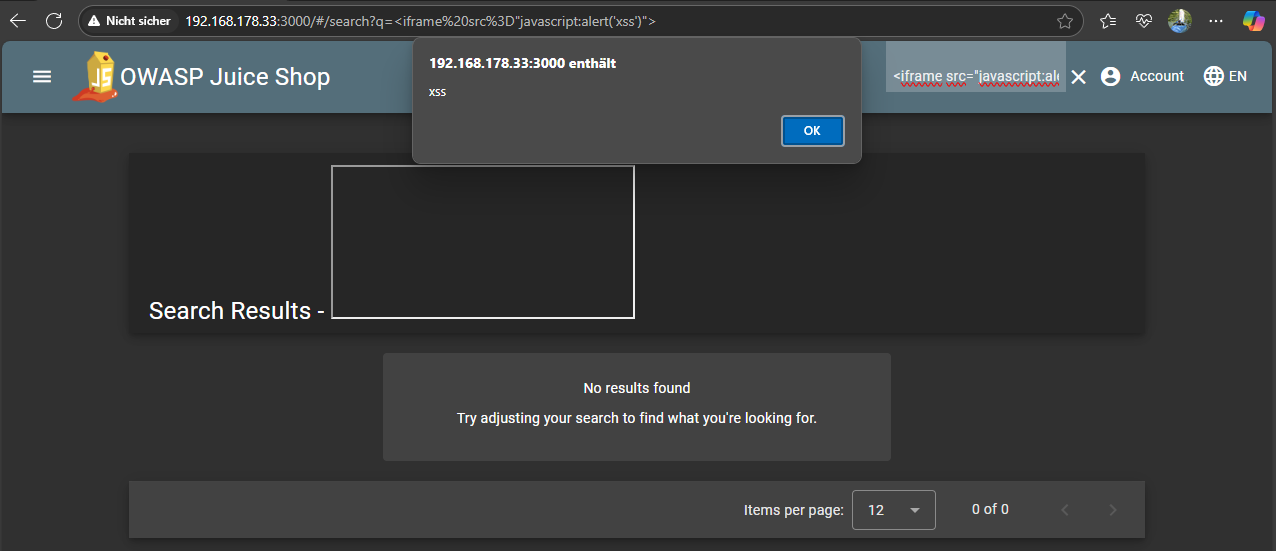Click the search field containing iframe payload

(975, 67)
